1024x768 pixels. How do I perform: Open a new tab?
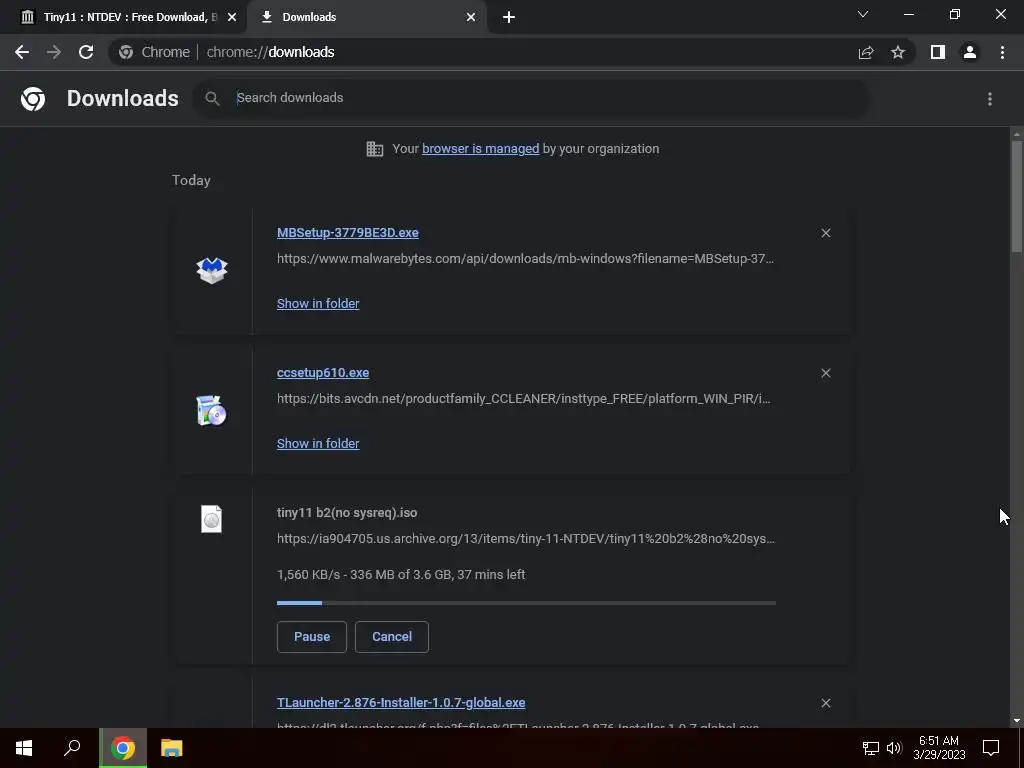click(x=509, y=18)
